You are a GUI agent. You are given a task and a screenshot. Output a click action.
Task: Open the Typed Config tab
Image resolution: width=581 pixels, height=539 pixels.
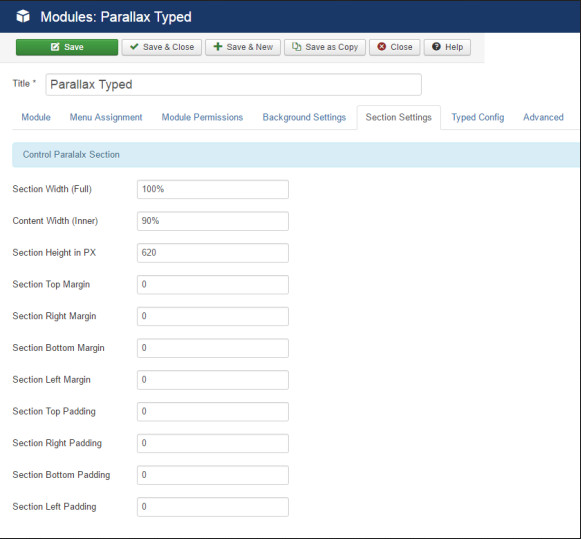pyautogui.click(x=478, y=117)
